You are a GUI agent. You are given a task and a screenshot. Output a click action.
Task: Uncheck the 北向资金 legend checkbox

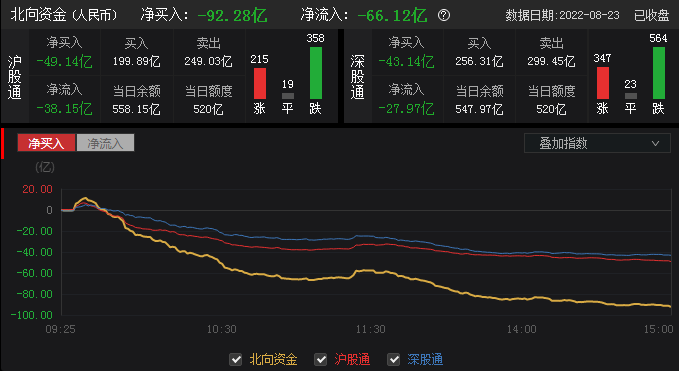pyautogui.click(x=236, y=359)
